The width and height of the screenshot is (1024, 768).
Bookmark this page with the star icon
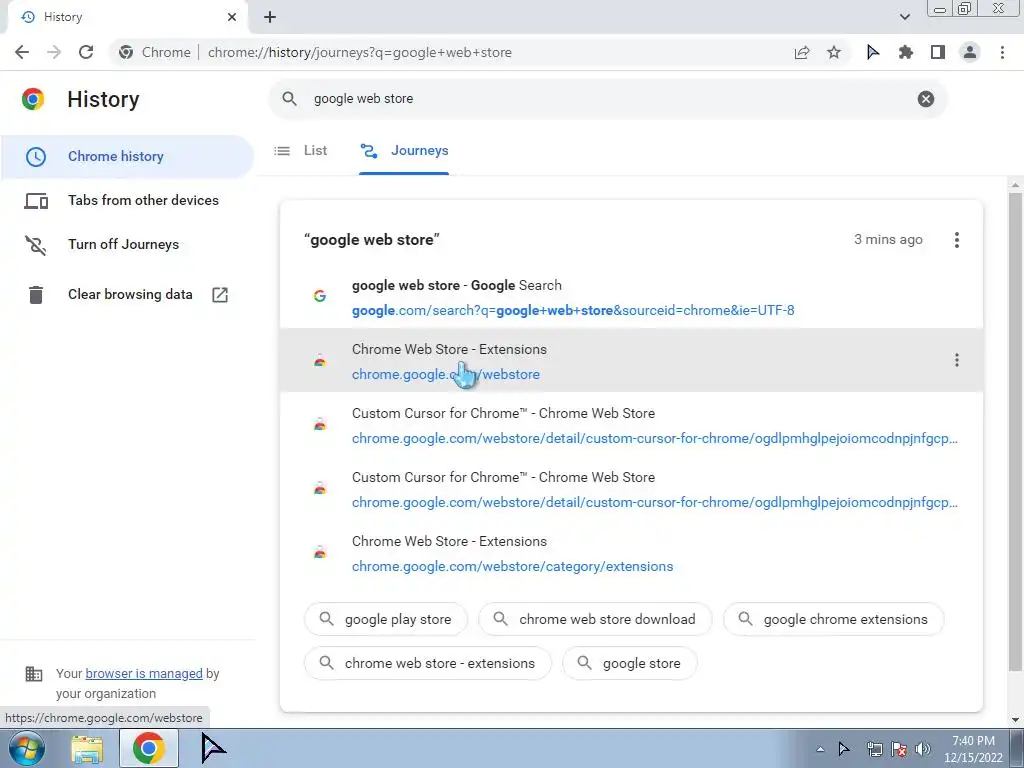(834, 52)
